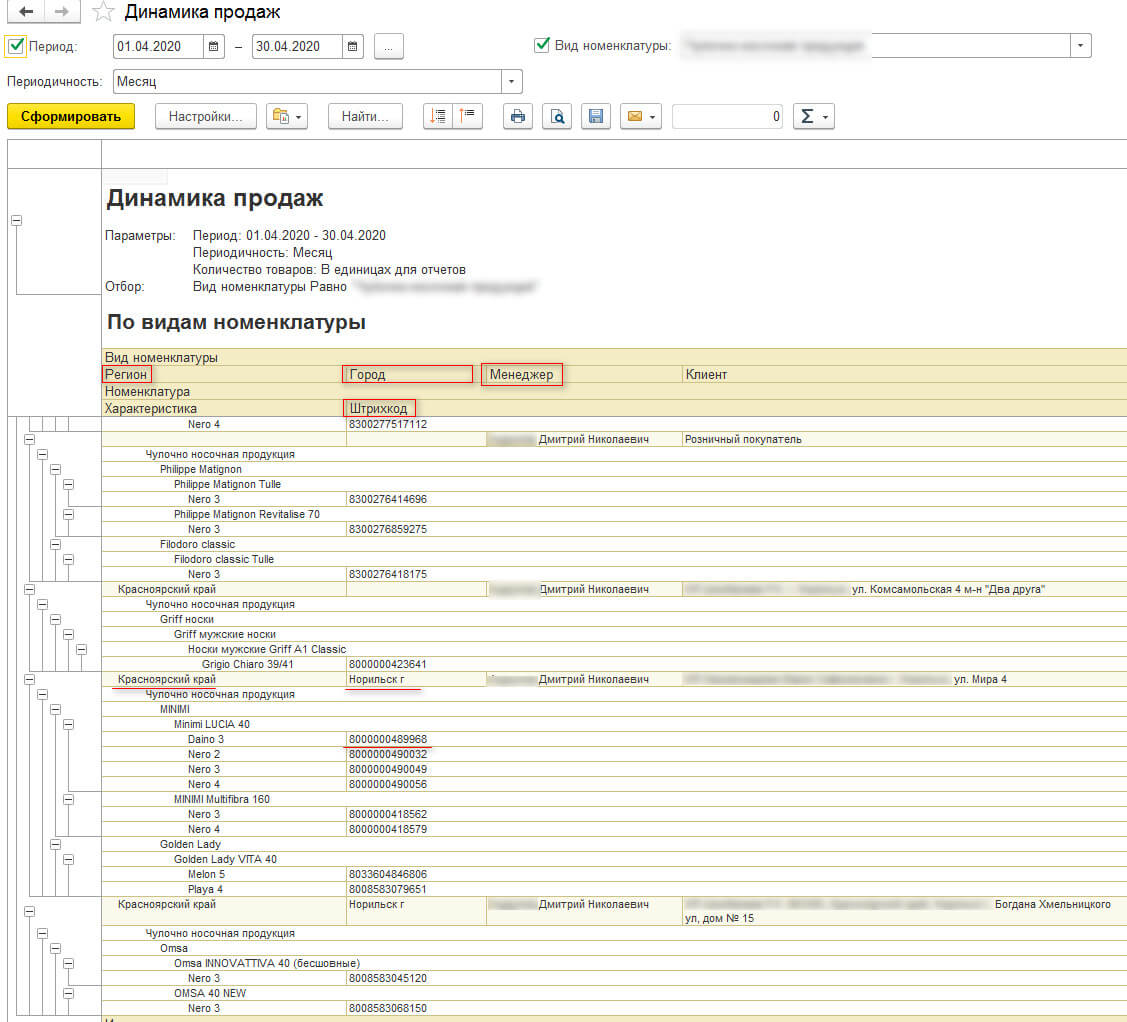Add report to favorites with star icon
1127x1022 pixels.
tap(102, 13)
